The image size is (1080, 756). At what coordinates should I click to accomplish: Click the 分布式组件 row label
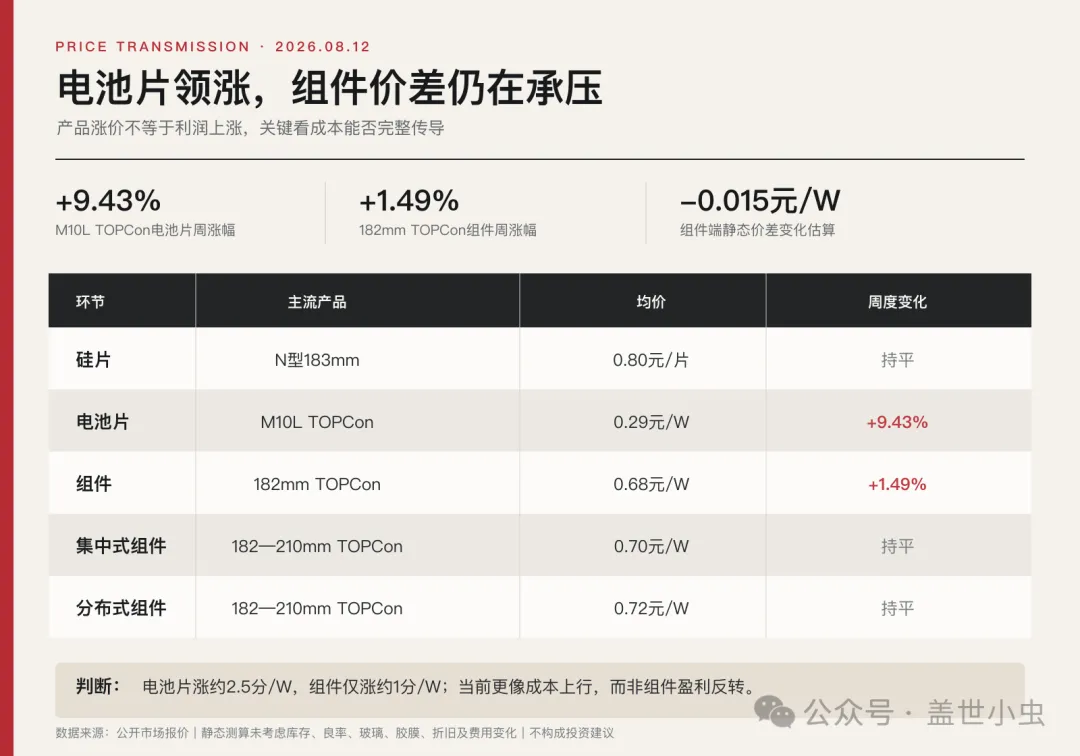(121, 608)
